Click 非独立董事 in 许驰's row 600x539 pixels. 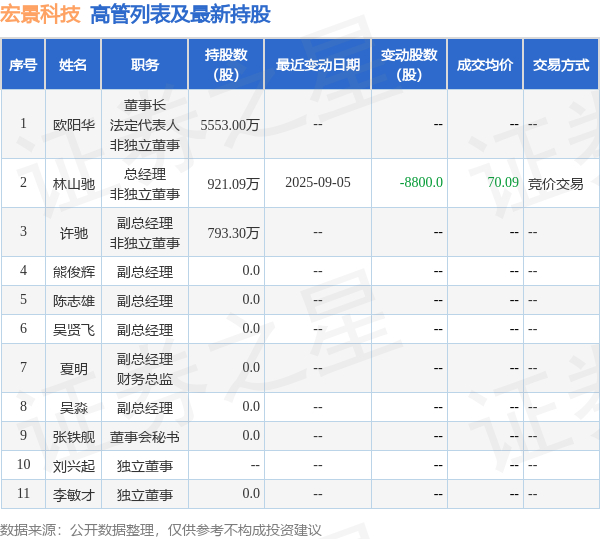[x=145, y=243]
